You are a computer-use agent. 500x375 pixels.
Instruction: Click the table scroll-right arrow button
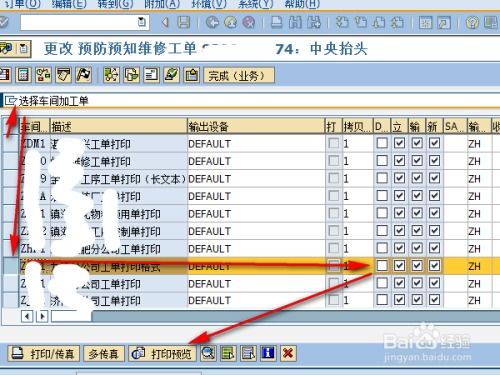coord(42,316)
